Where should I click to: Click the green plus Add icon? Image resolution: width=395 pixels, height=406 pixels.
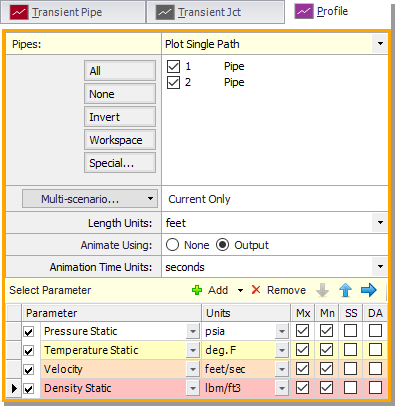[197, 290]
